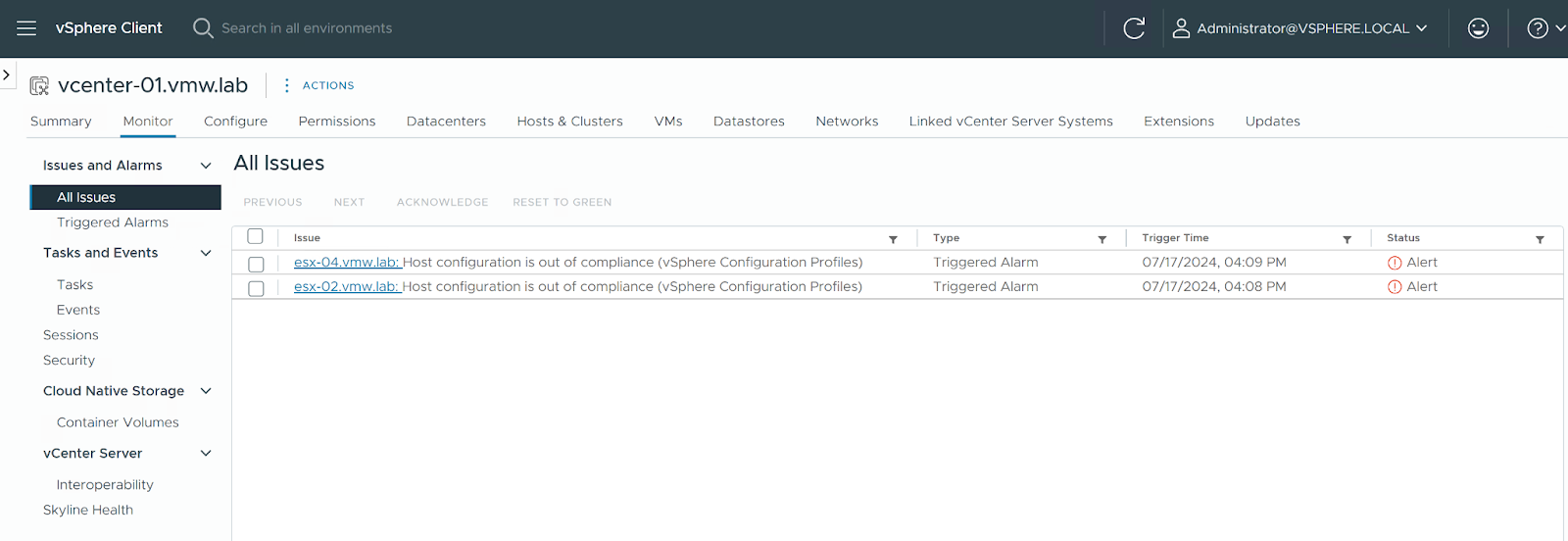Image resolution: width=1568 pixels, height=541 pixels.
Task: Open the VMs tab
Action: click(x=668, y=122)
